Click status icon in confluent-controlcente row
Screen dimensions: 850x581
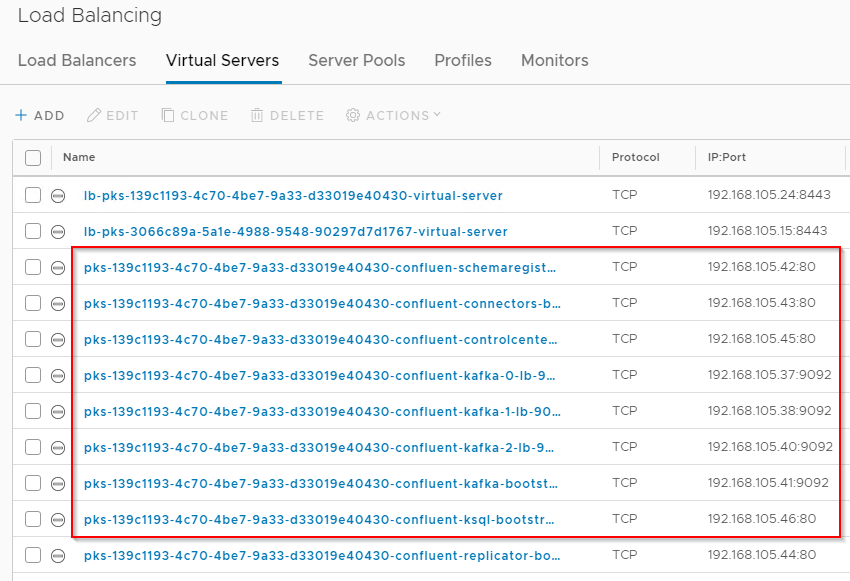58,340
